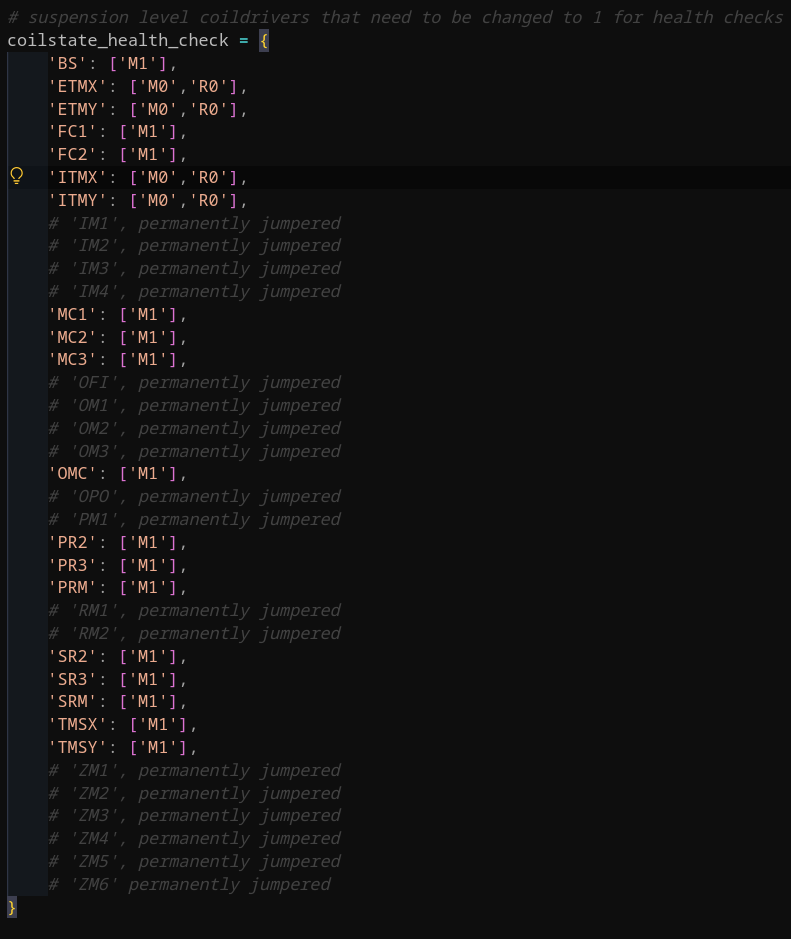This screenshot has width=791, height=939.
Task: Click the 'TMSX' dictionary key
Action: click(x=78, y=725)
